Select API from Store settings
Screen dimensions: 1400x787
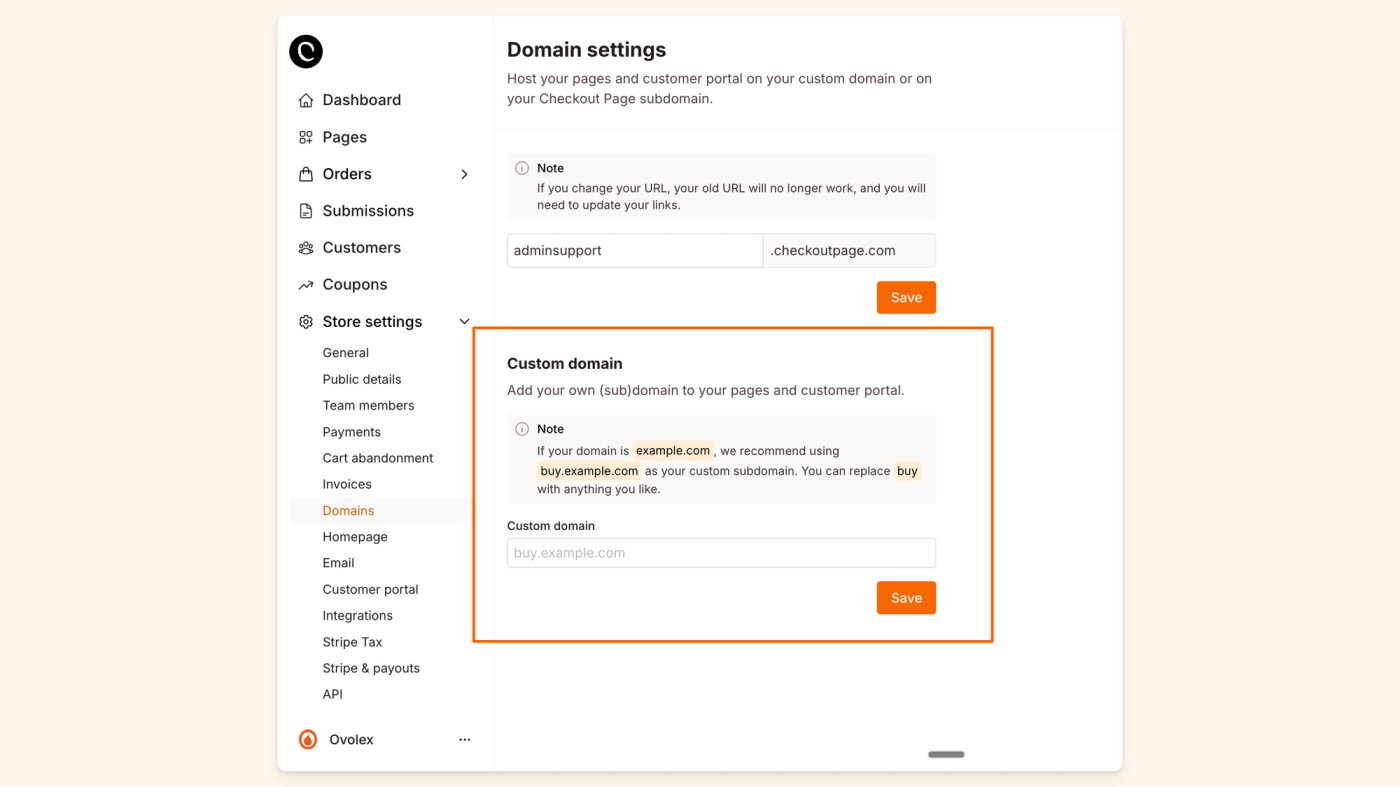pyautogui.click(x=332, y=693)
